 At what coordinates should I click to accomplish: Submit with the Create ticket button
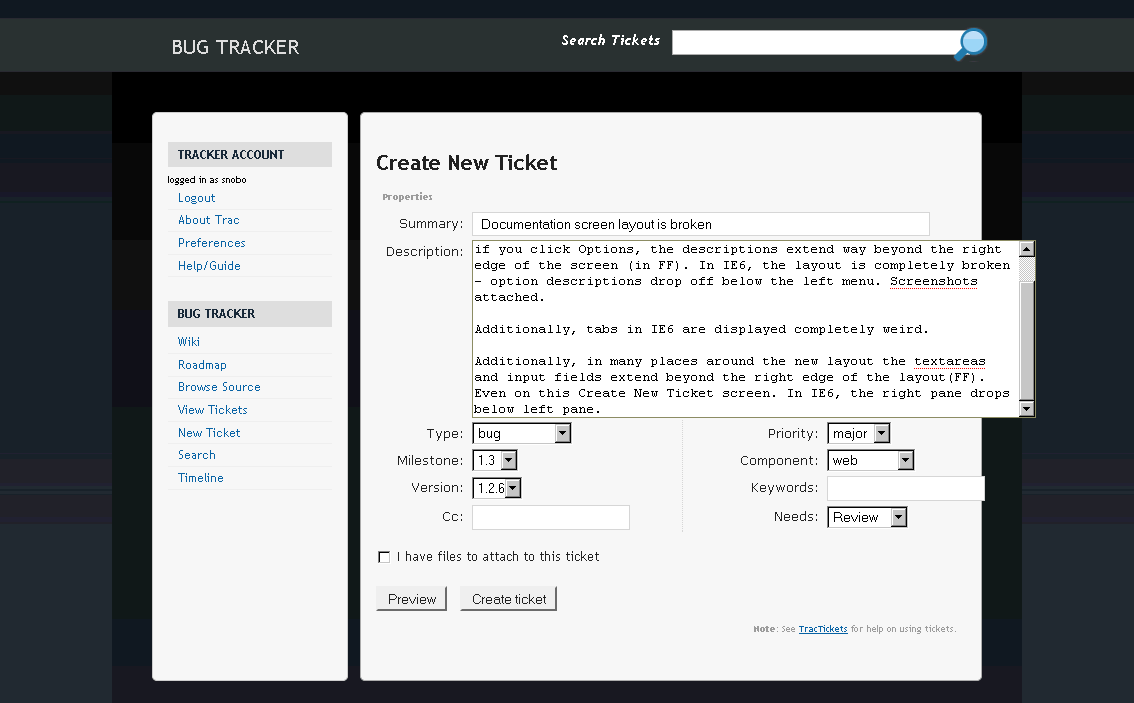[509, 599]
